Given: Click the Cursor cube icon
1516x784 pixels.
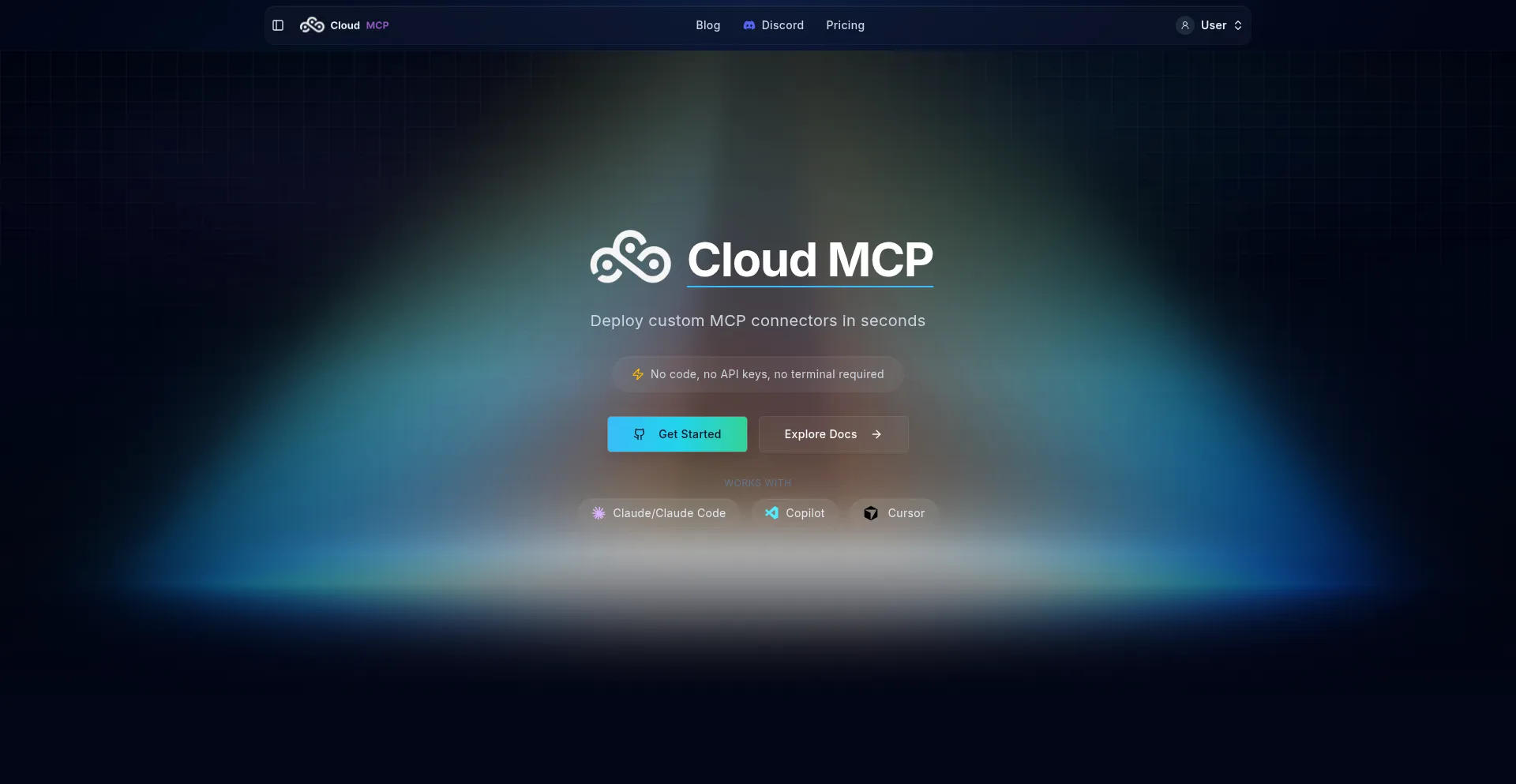Looking at the screenshot, I should pos(871,513).
